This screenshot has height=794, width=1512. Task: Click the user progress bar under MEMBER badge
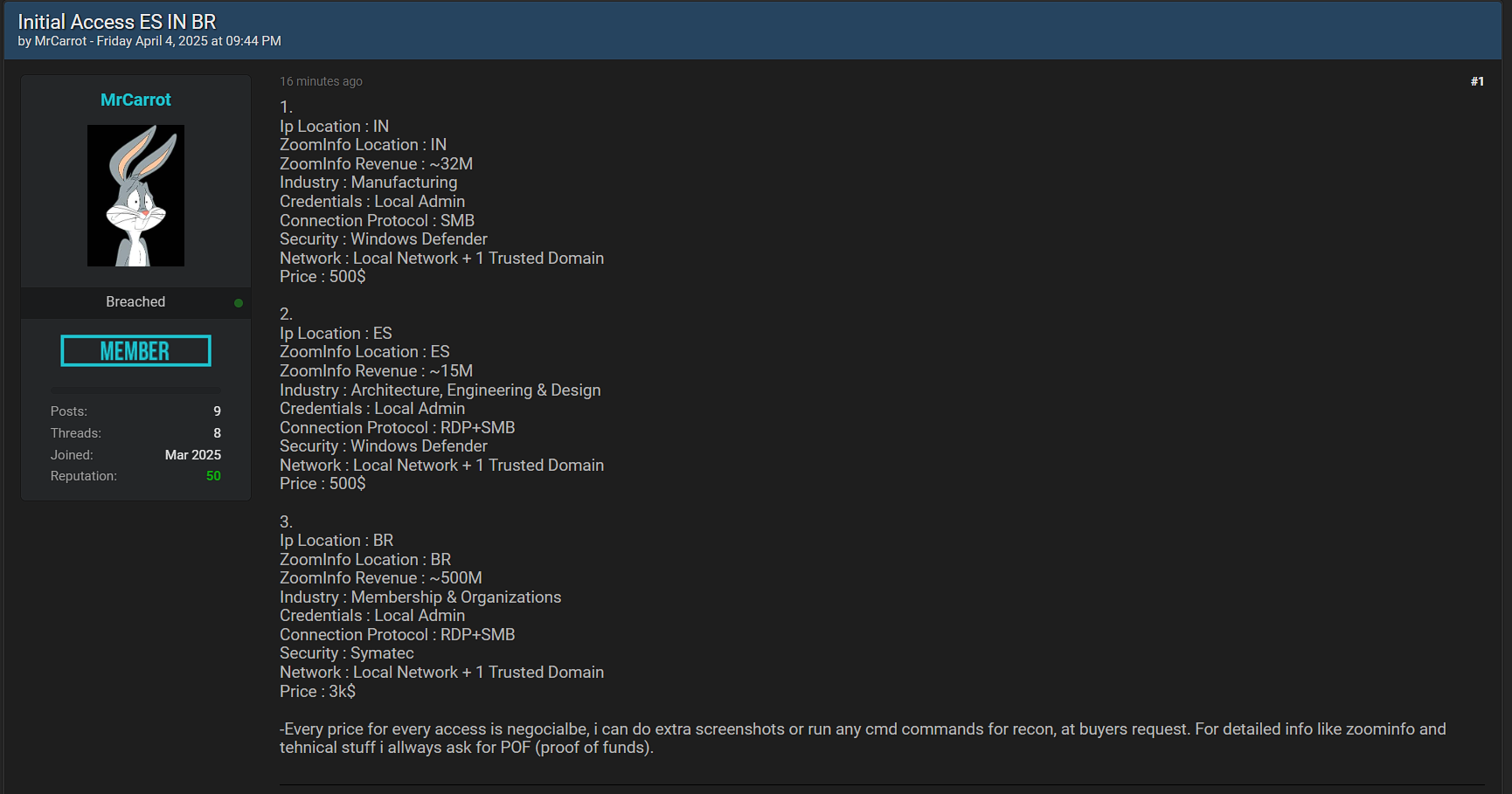coord(135,390)
